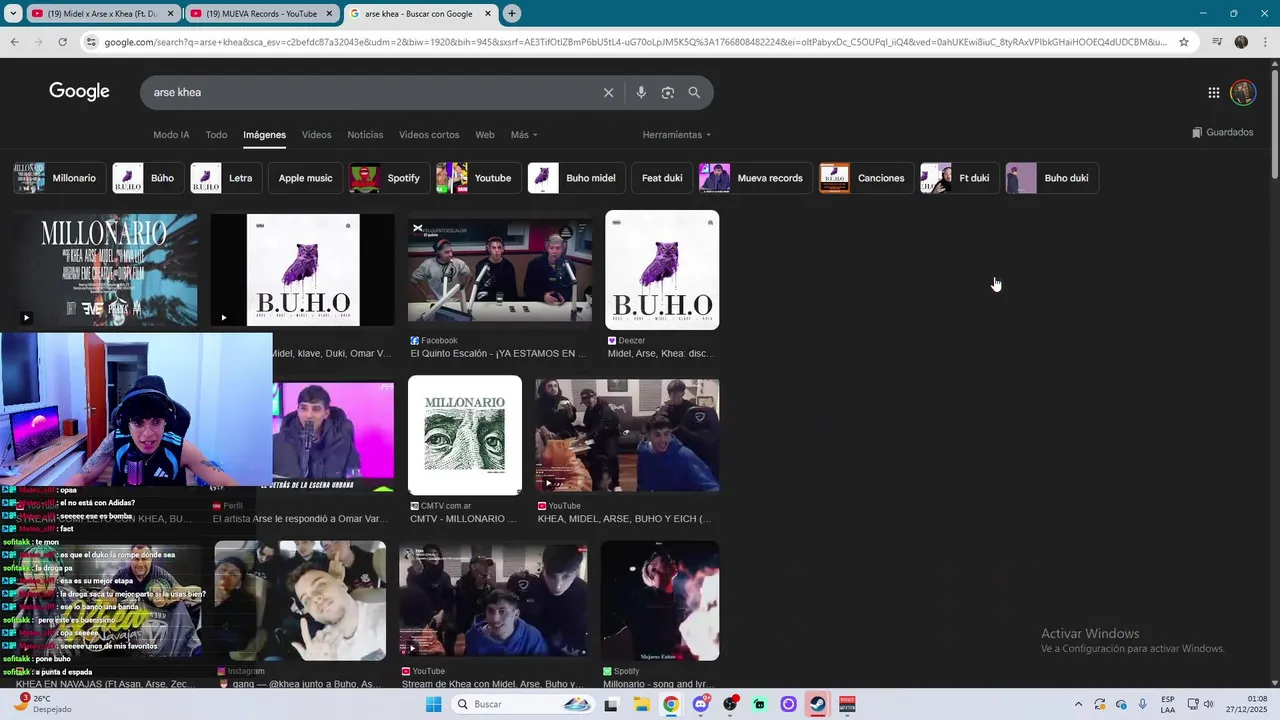This screenshot has height=720, width=1280.
Task: Clear the search box with the X icon
Action: click(608, 92)
